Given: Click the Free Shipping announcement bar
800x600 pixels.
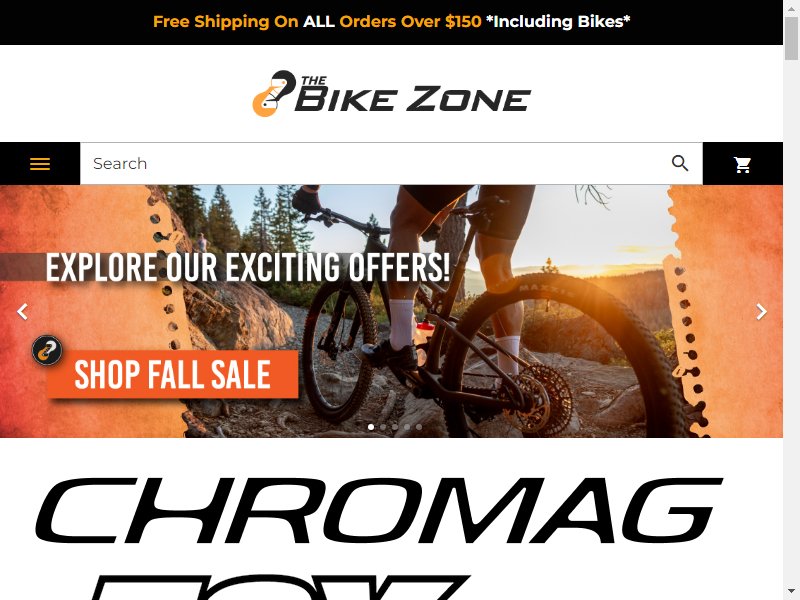Looking at the screenshot, I should [391, 22].
